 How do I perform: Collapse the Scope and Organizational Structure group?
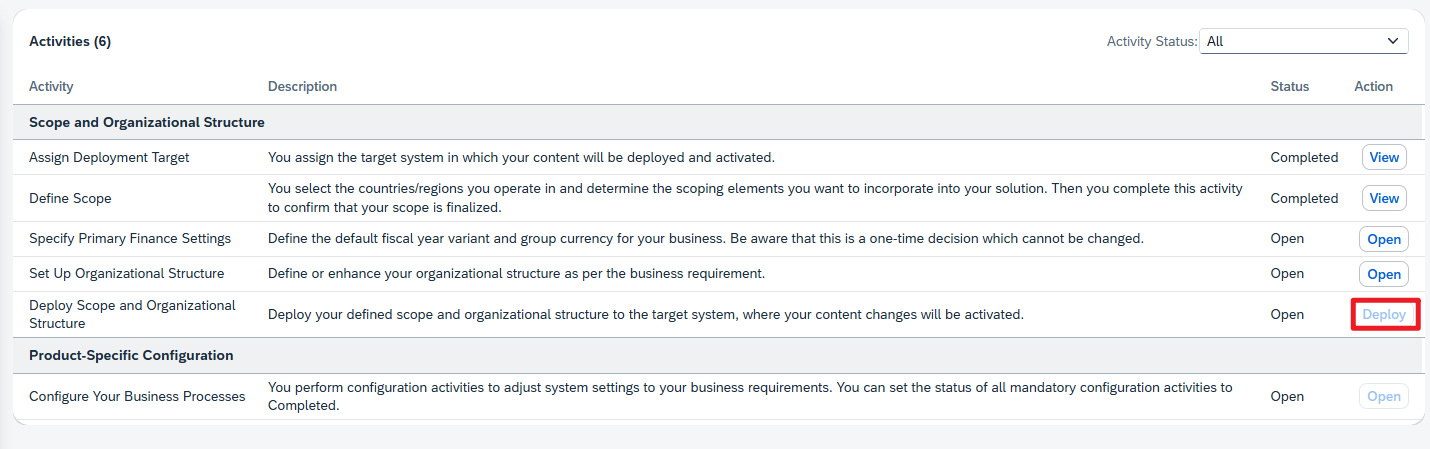147,122
